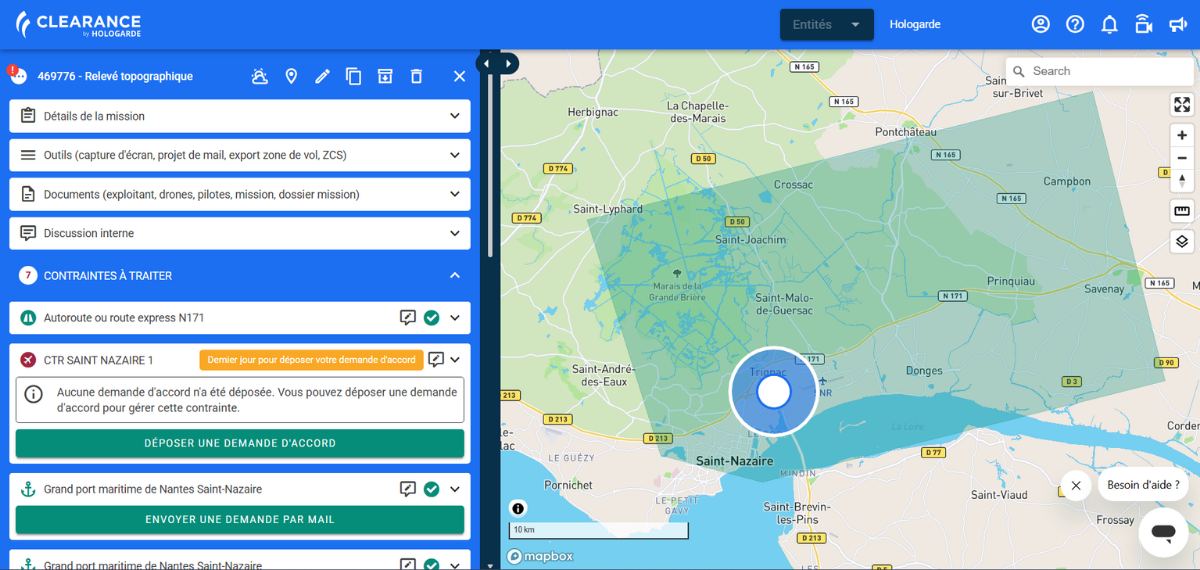Open the Discussion interne section
Image resolution: width=1200 pixels, height=570 pixels.
point(240,233)
